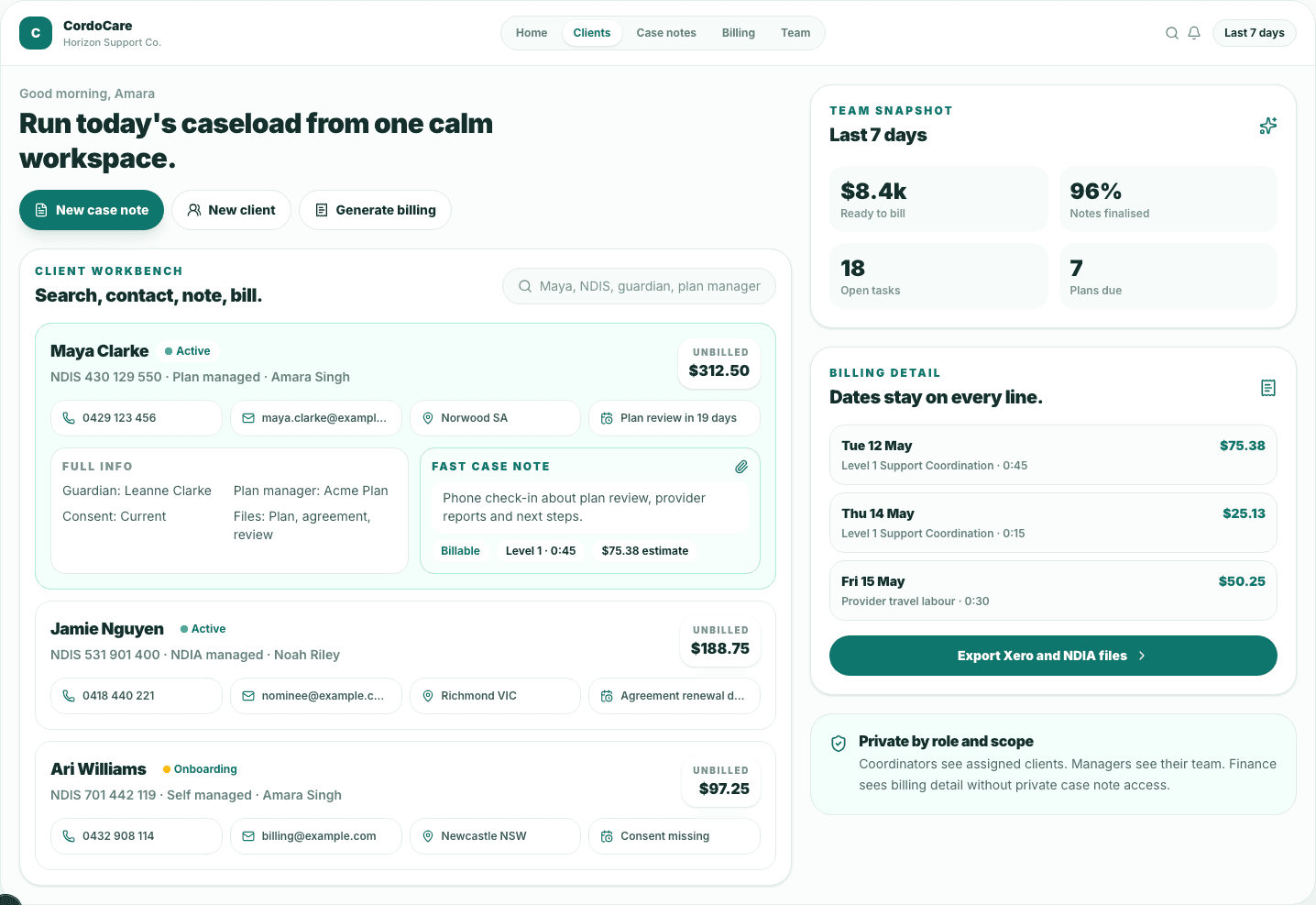Toggle the Billable chip

click(460, 551)
